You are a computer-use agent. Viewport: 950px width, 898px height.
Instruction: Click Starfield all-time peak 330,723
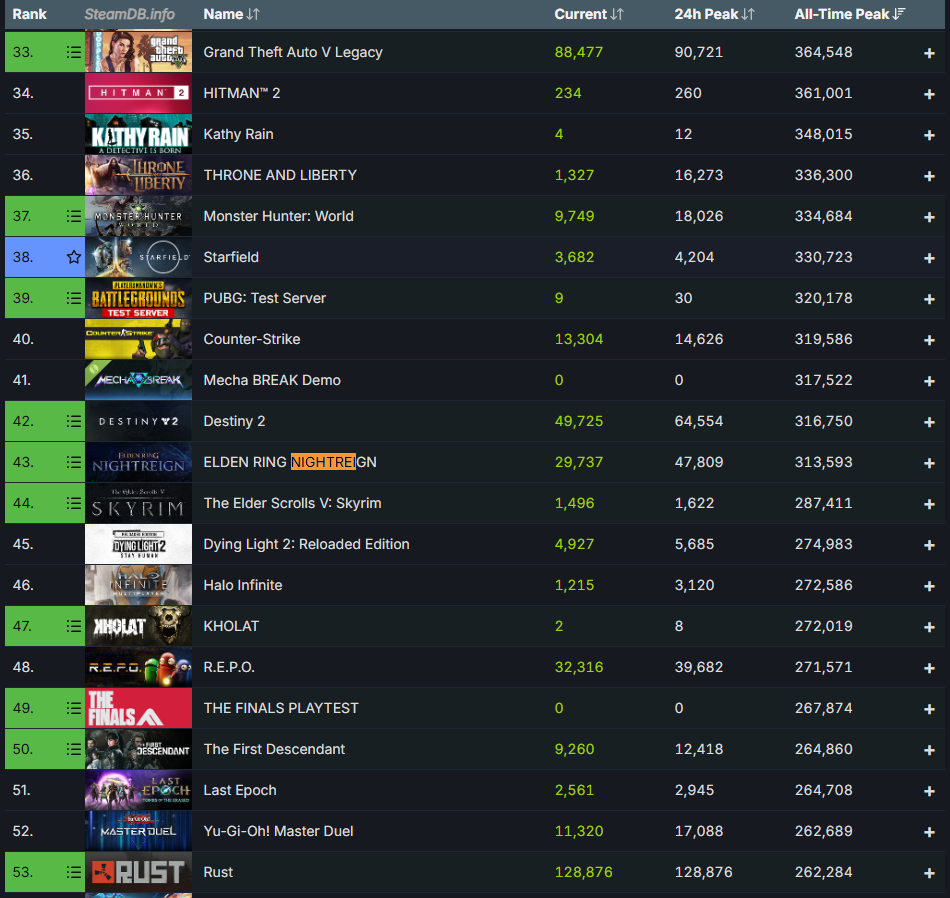coord(823,257)
